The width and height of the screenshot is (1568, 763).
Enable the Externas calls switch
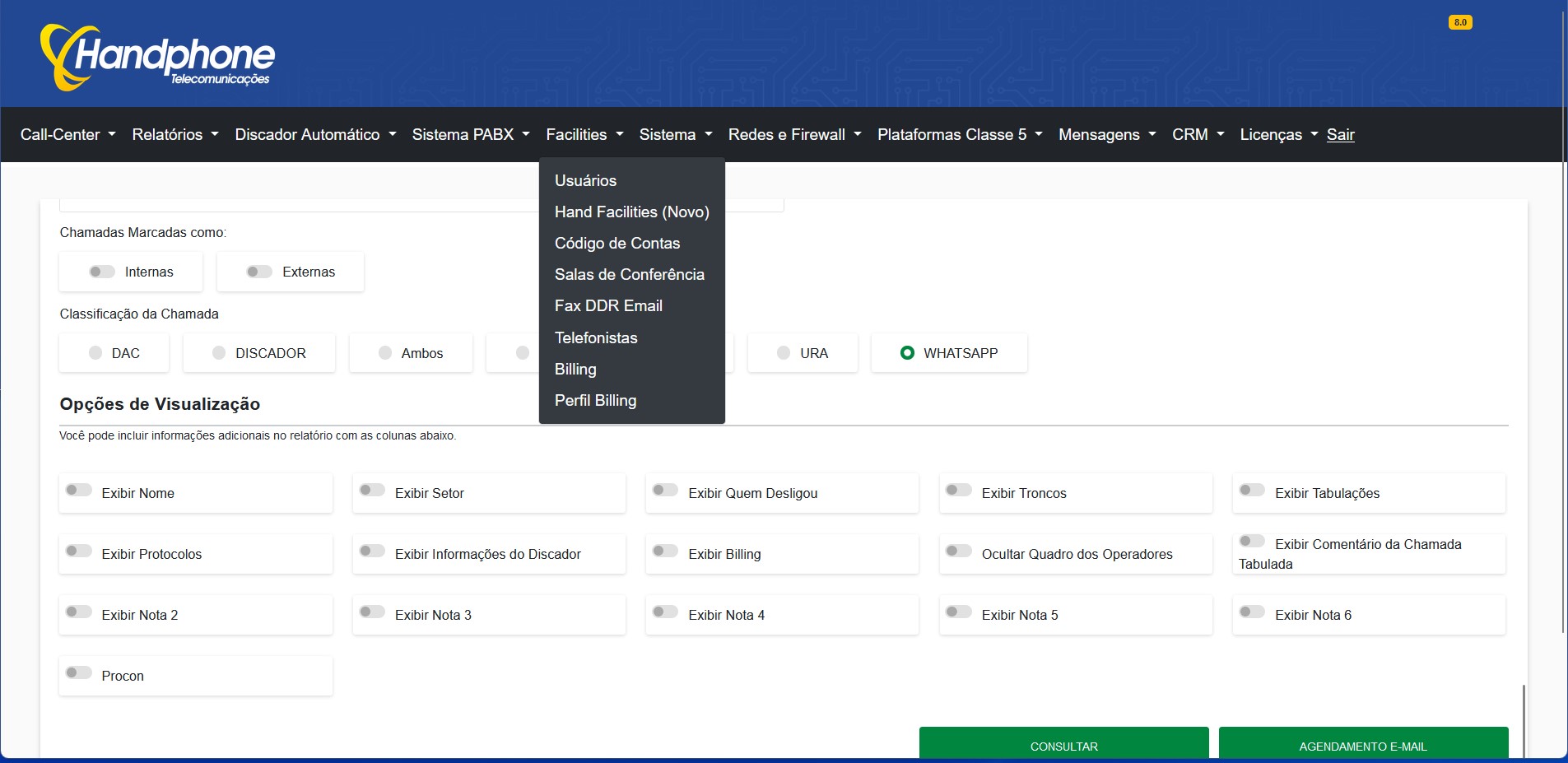click(259, 272)
